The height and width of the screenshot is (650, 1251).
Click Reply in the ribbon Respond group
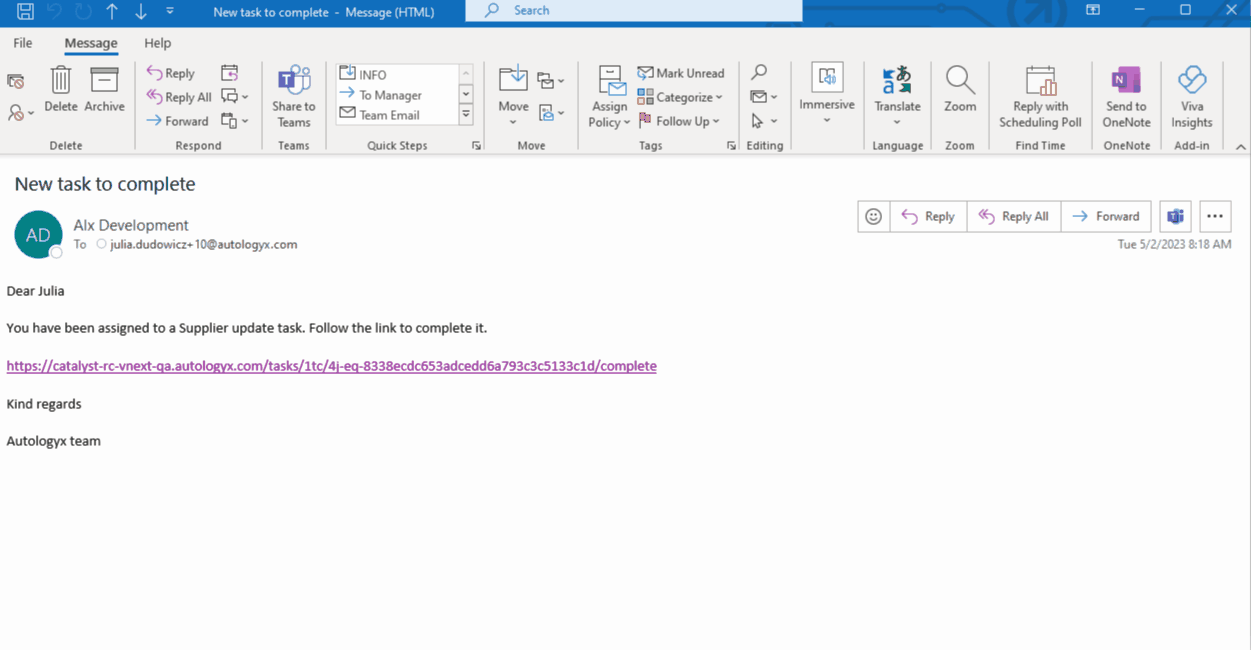pos(171,73)
